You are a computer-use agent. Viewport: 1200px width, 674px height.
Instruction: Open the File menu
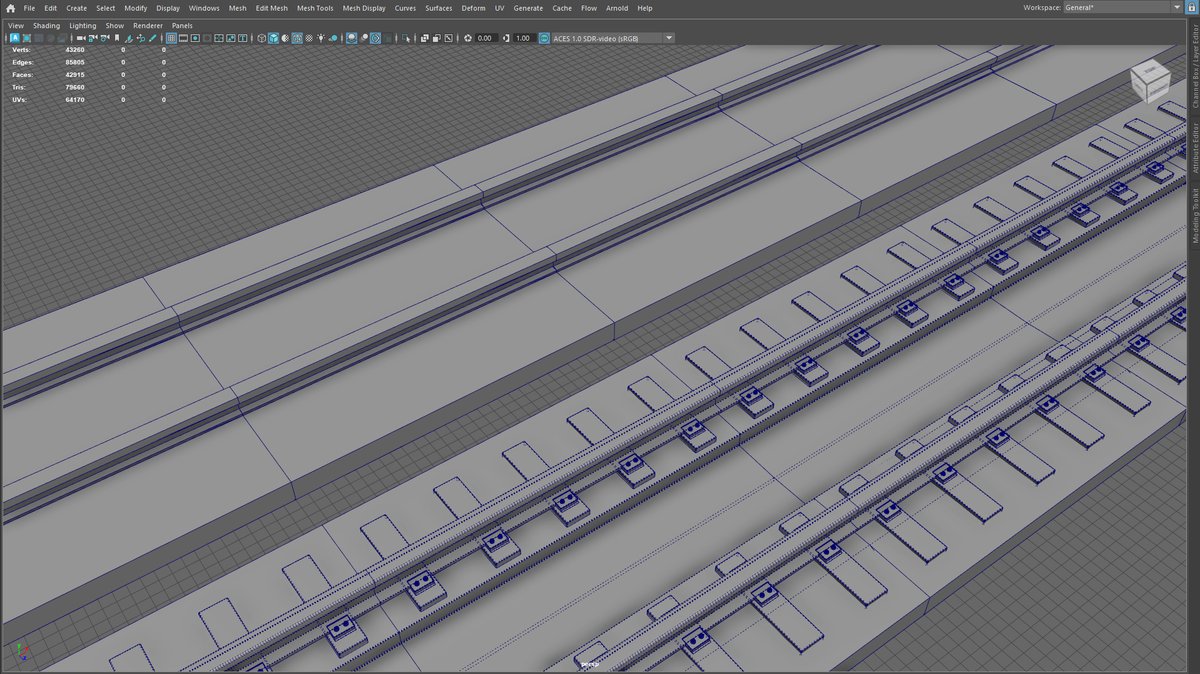29,8
